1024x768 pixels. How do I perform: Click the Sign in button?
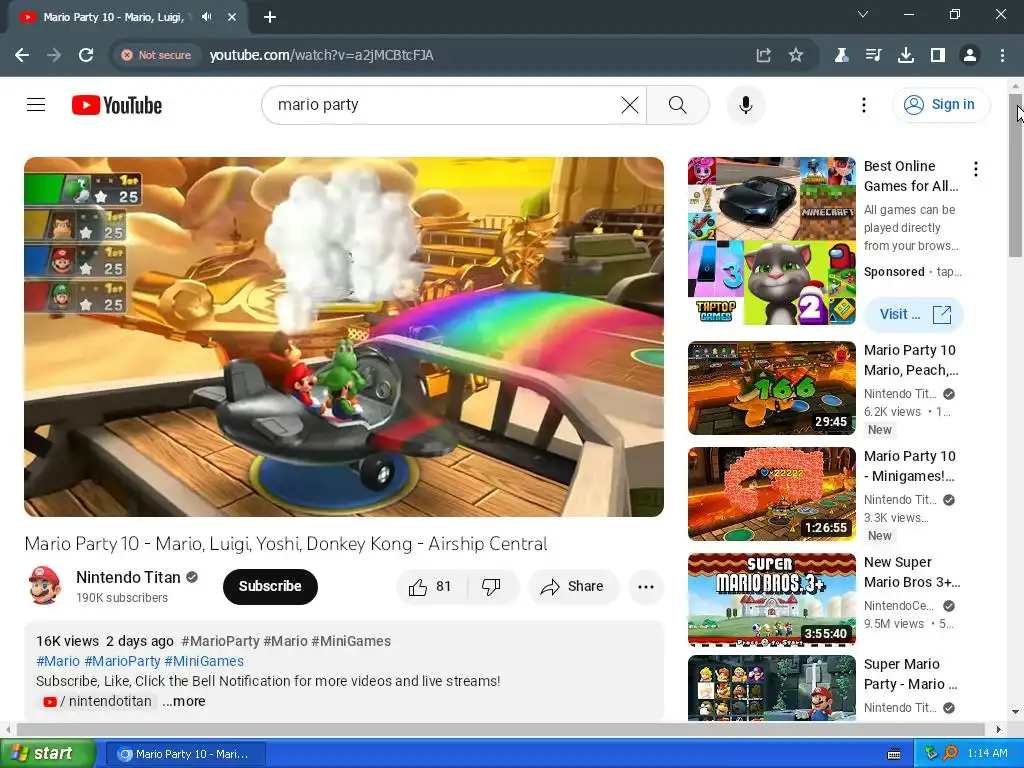pos(941,104)
